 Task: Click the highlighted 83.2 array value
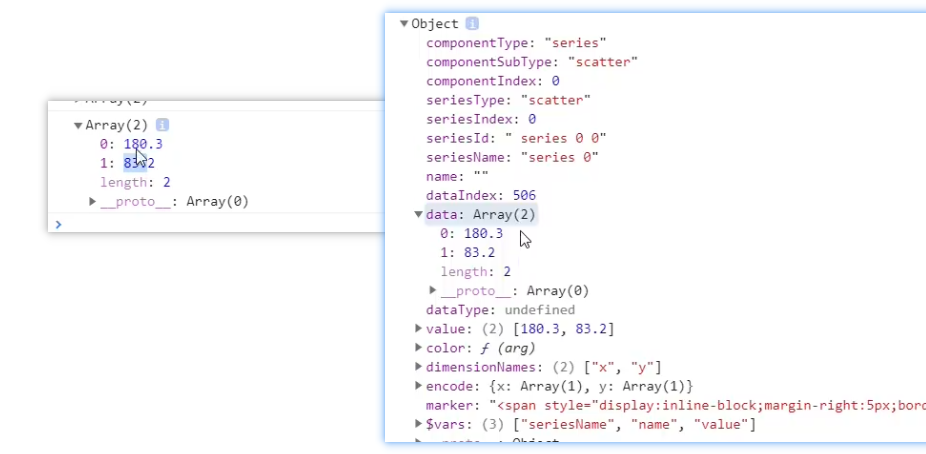(x=139, y=163)
